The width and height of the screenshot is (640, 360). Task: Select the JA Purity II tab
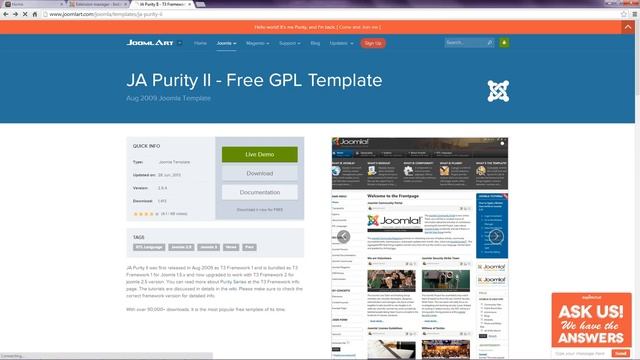coord(162,4)
